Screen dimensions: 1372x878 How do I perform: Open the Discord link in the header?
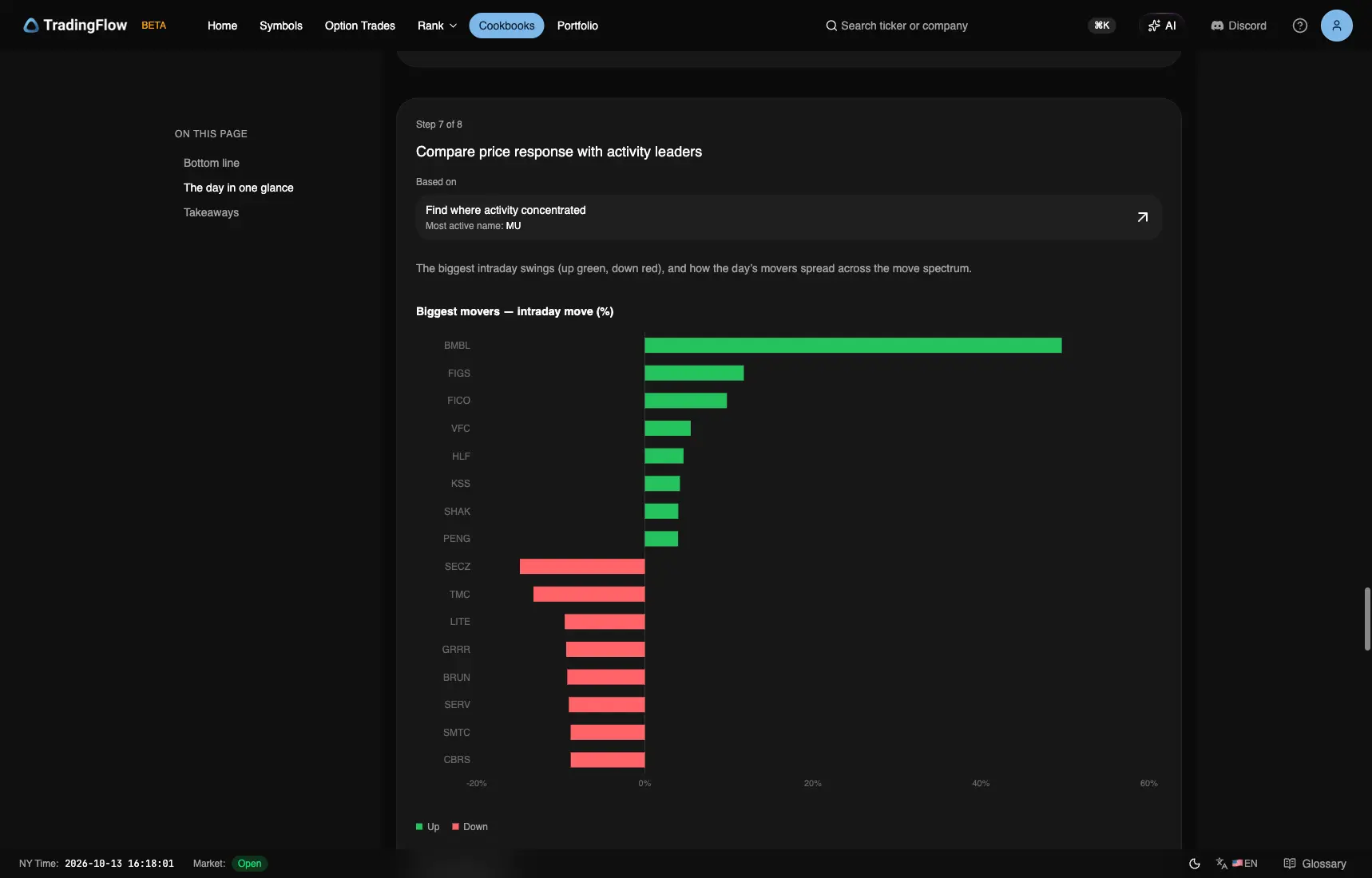1239,26
